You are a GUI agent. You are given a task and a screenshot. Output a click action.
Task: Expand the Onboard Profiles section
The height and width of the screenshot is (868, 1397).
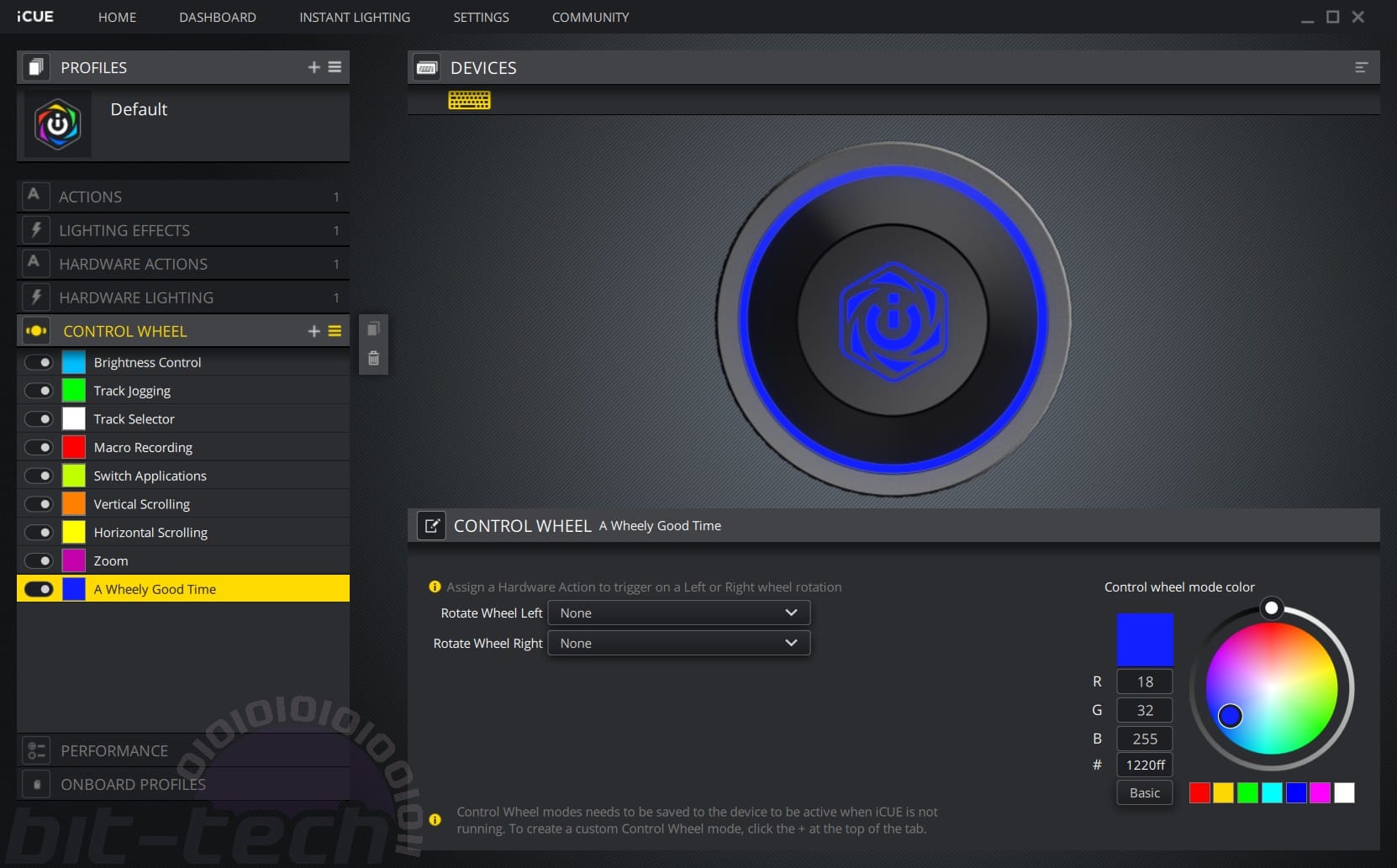click(x=183, y=784)
